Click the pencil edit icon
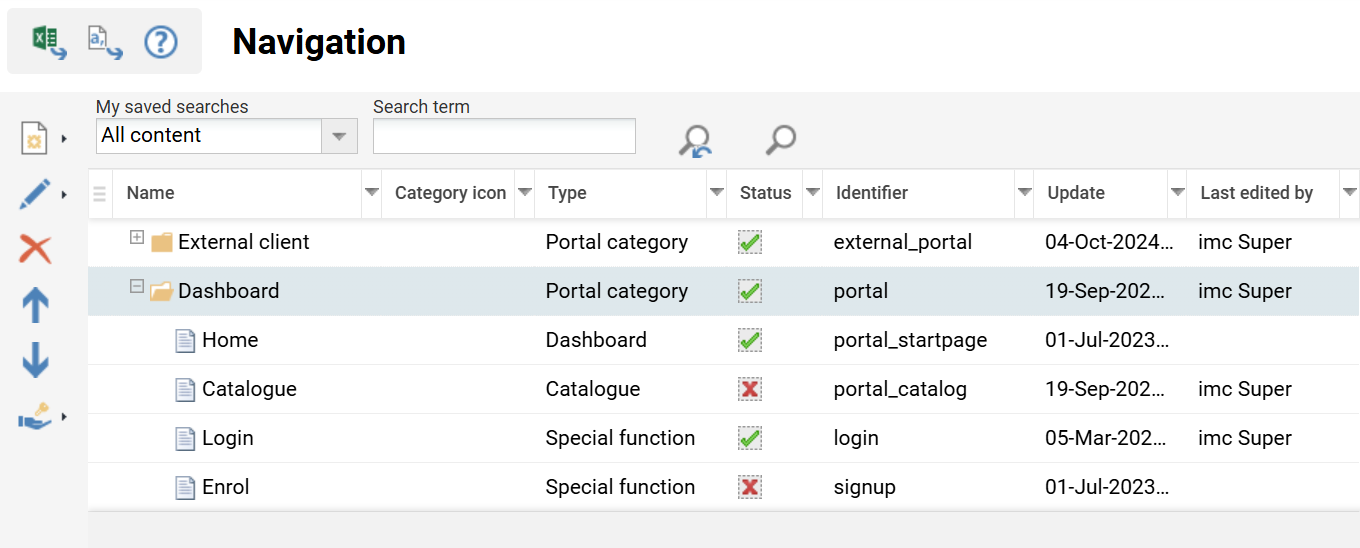 tap(34, 194)
